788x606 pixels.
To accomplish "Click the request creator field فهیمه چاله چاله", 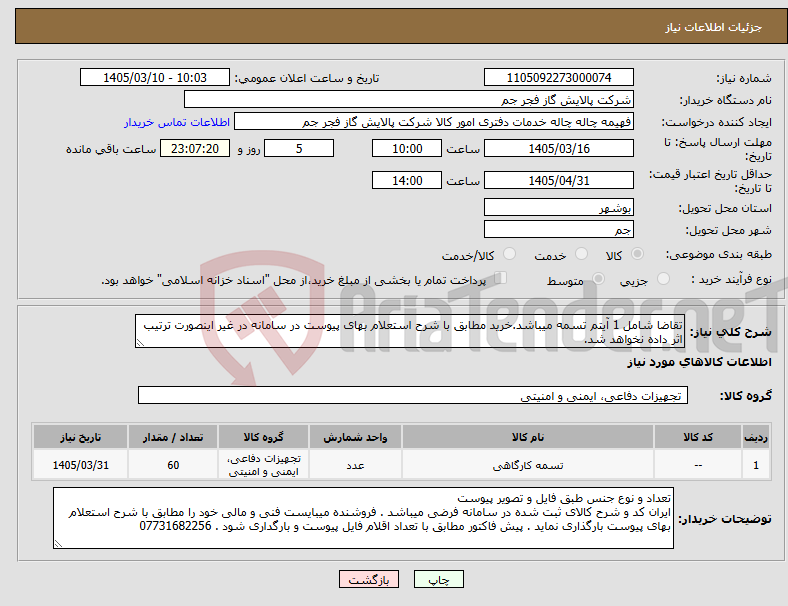I will (434, 122).
